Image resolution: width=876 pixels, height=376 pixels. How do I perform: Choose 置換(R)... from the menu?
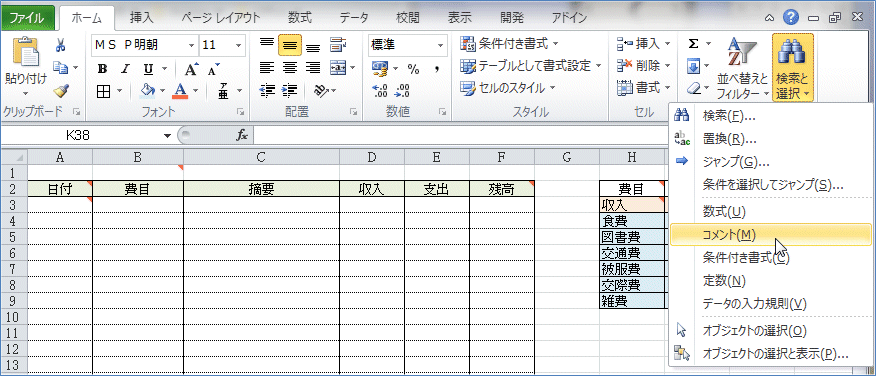pyautogui.click(x=770, y=139)
